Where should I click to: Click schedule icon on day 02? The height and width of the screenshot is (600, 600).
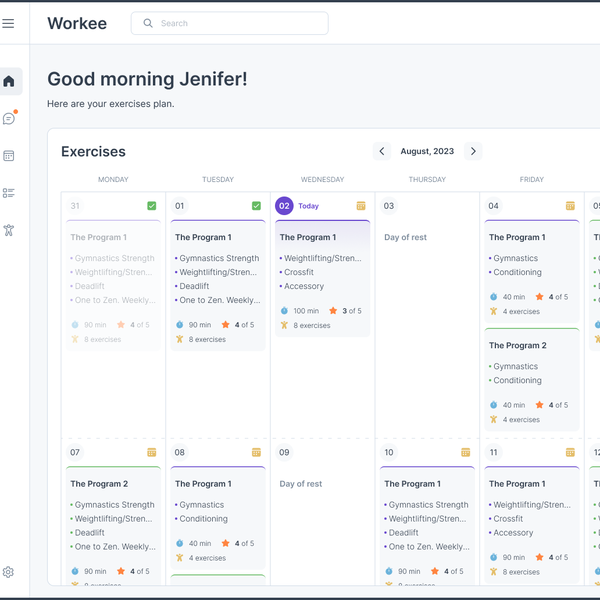point(361,206)
